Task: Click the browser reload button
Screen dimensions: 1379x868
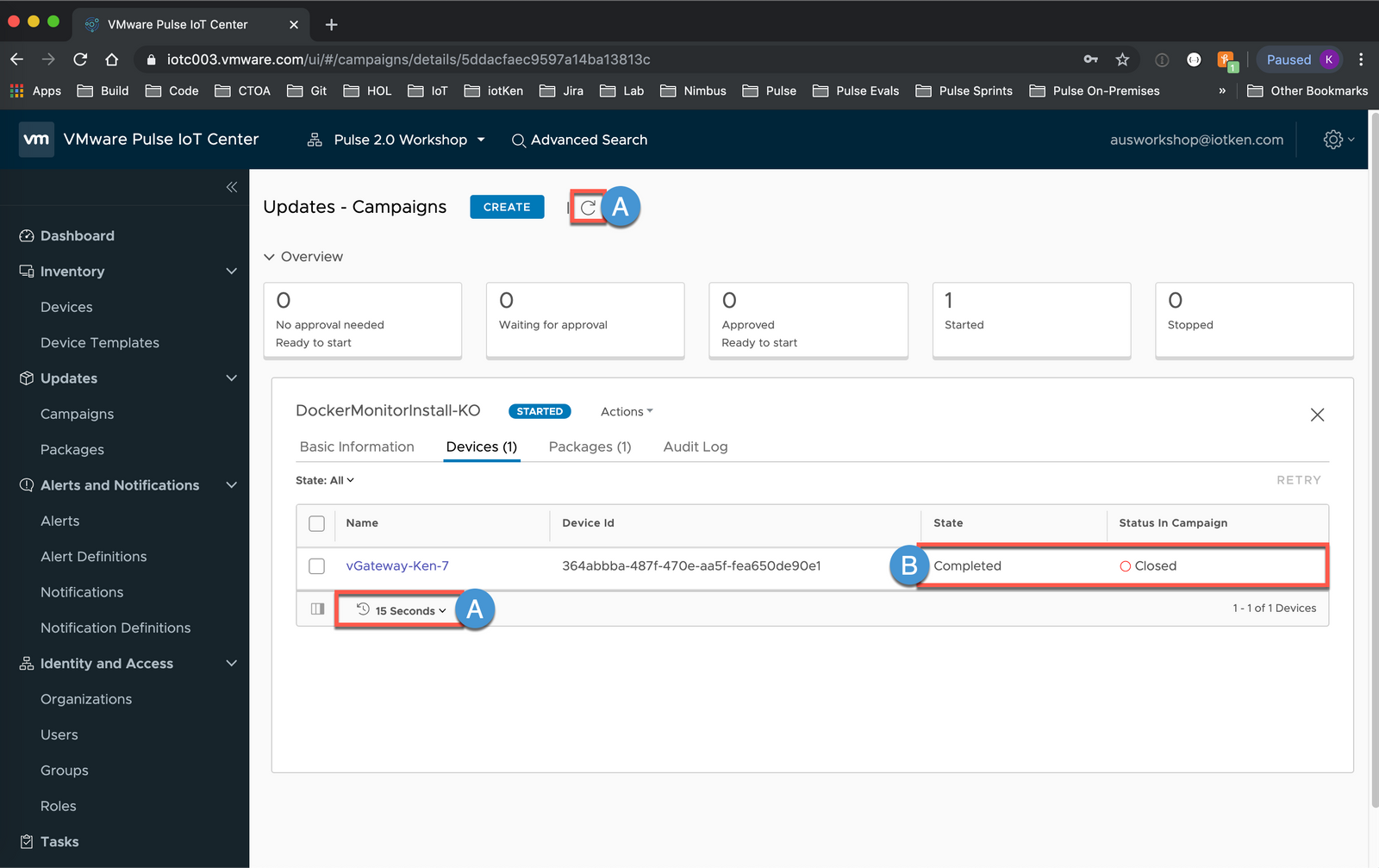Action: point(80,59)
